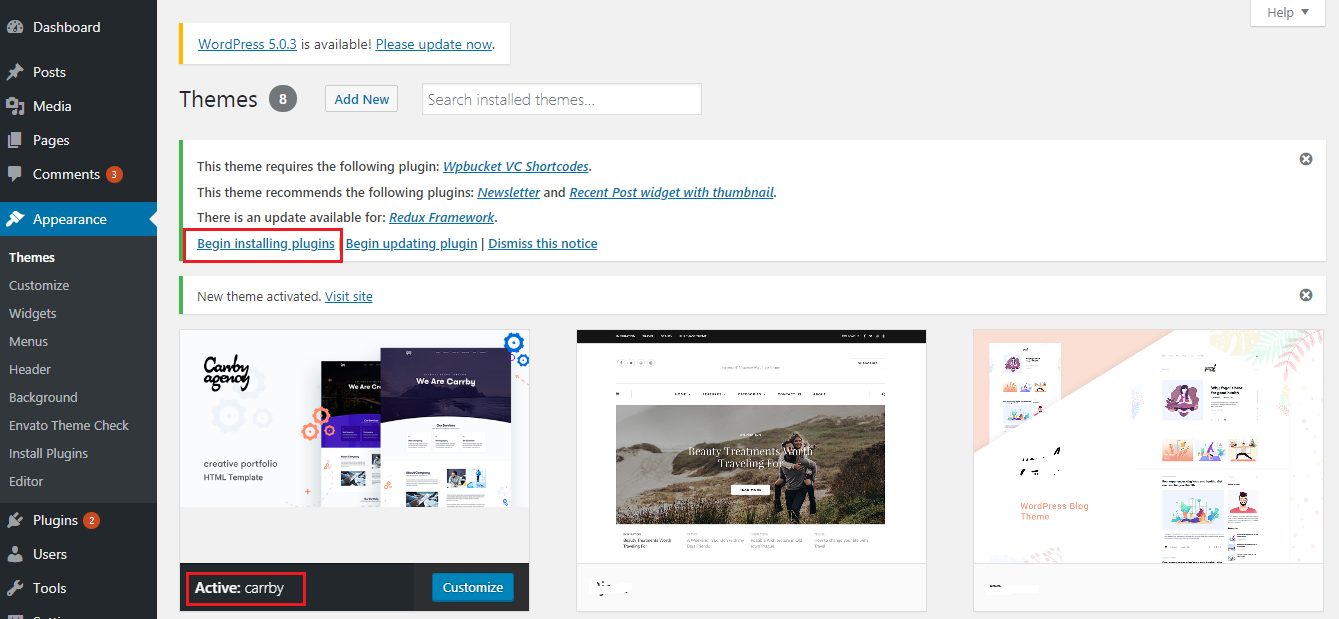Open the Header submenu item
This screenshot has width=1339, height=619.
tap(30, 369)
